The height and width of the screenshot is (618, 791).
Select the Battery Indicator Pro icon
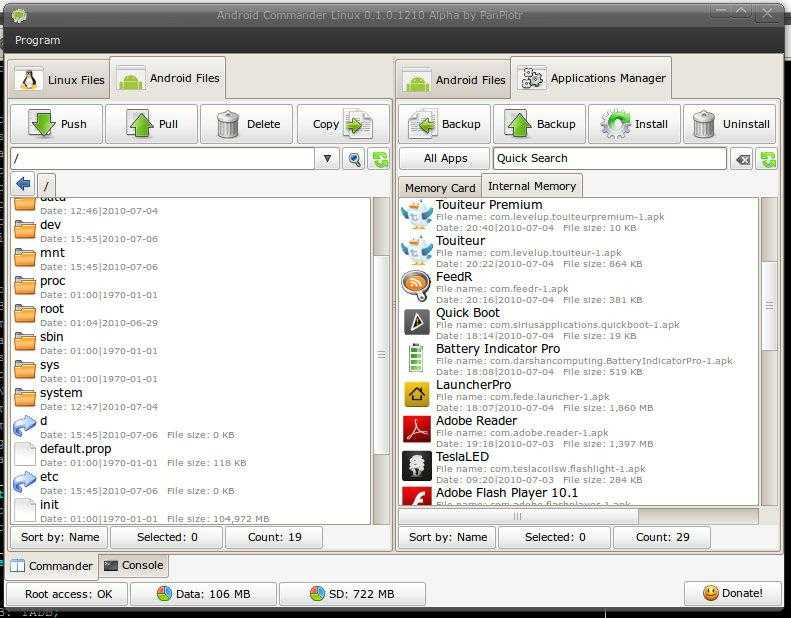[x=416, y=358]
